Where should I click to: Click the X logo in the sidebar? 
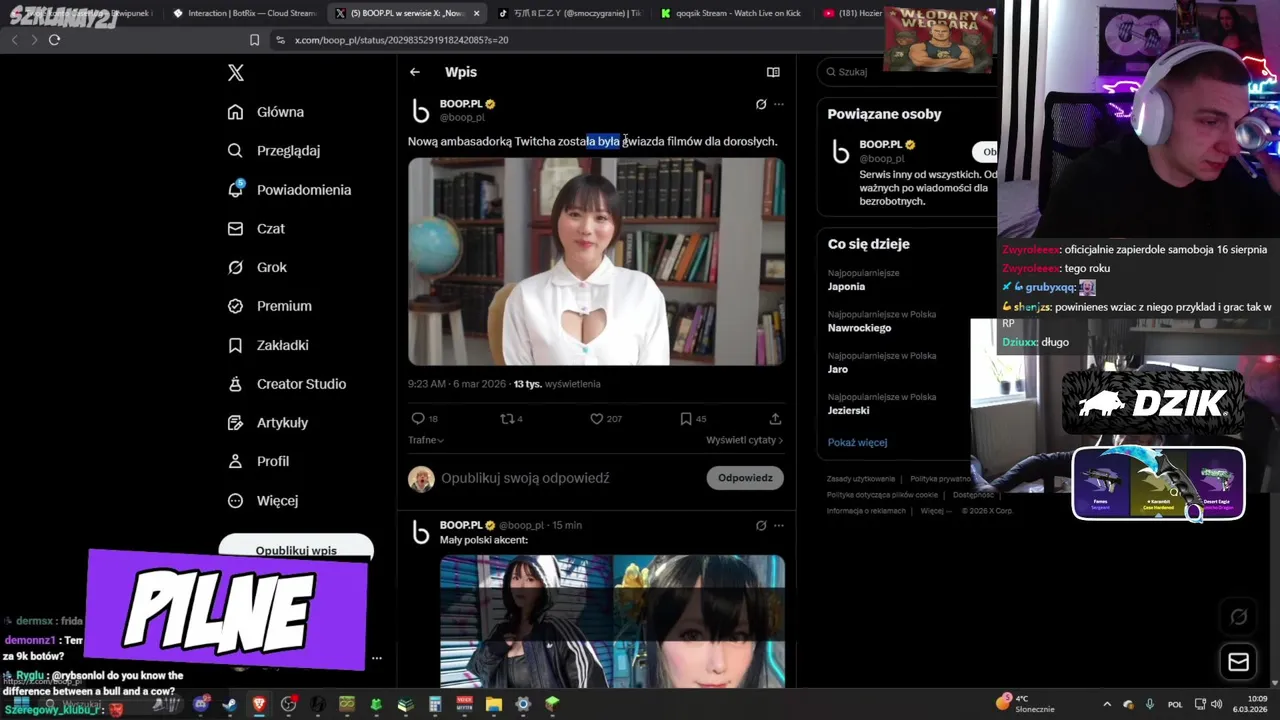click(x=236, y=73)
